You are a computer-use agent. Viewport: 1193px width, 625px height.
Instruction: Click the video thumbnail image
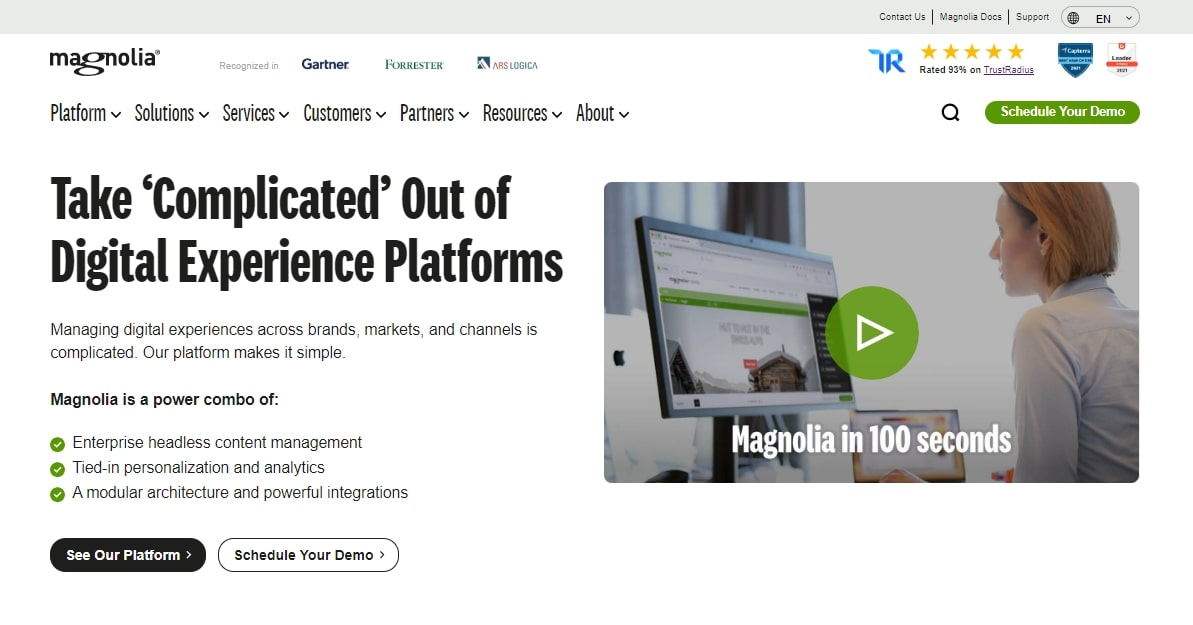pos(871,332)
